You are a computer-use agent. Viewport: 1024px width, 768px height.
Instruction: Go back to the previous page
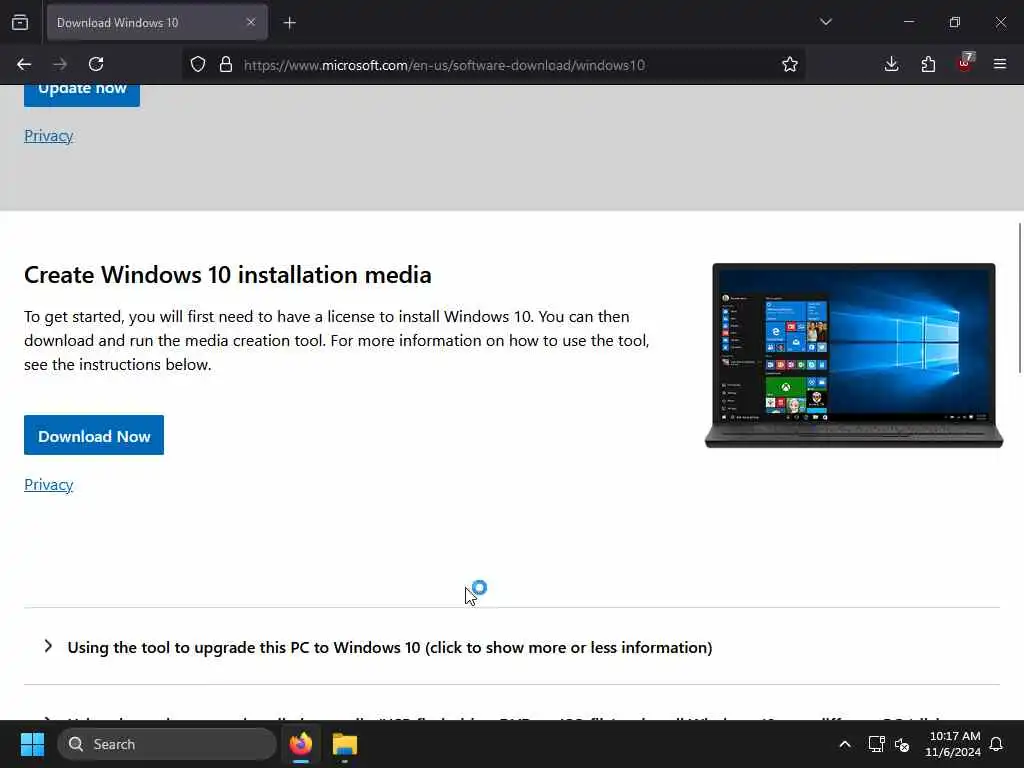click(x=24, y=64)
